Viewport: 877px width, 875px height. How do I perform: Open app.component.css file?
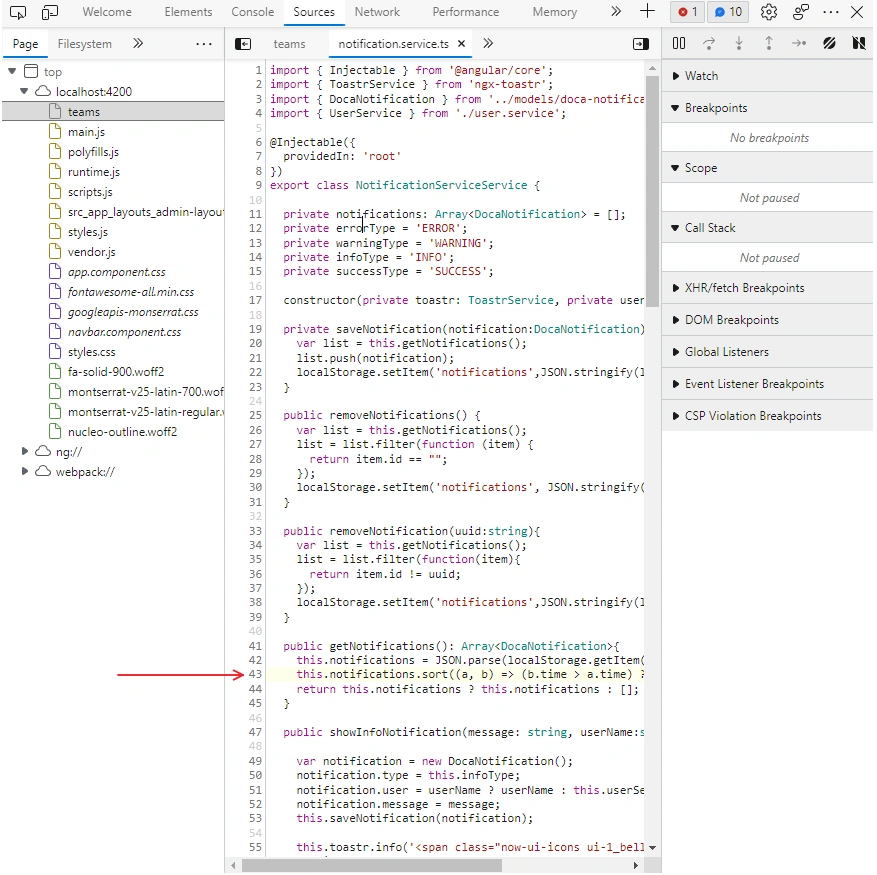pyautogui.click(x=116, y=272)
